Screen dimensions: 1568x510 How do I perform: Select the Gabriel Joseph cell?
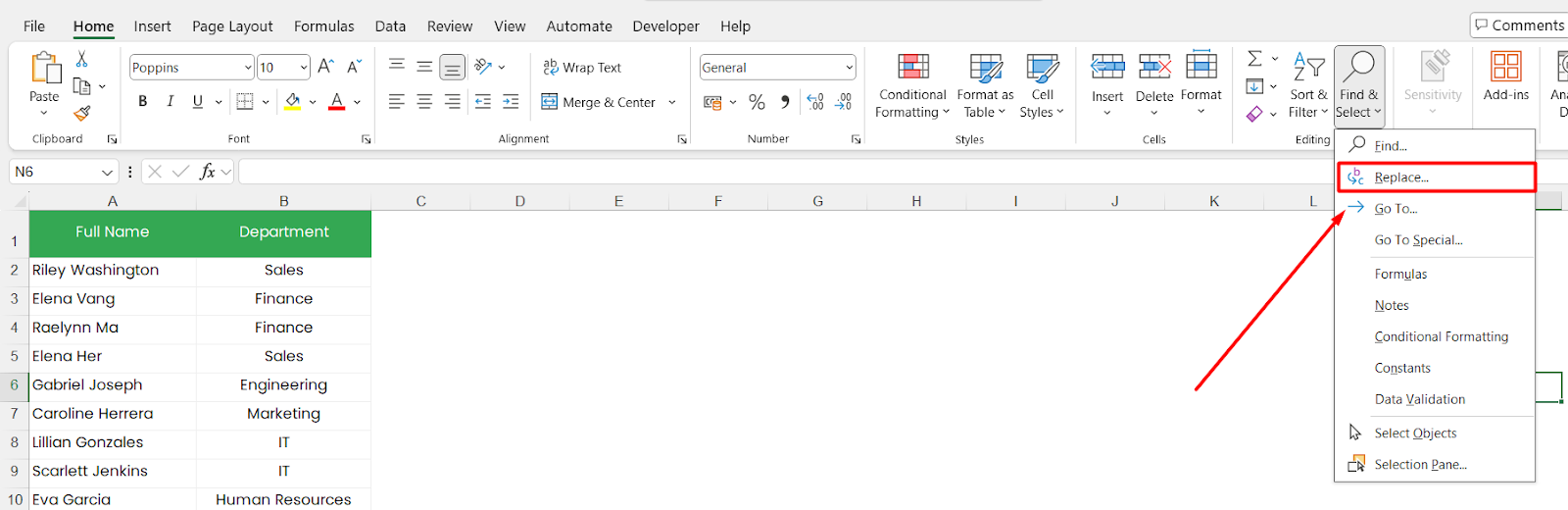tap(113, 385)
